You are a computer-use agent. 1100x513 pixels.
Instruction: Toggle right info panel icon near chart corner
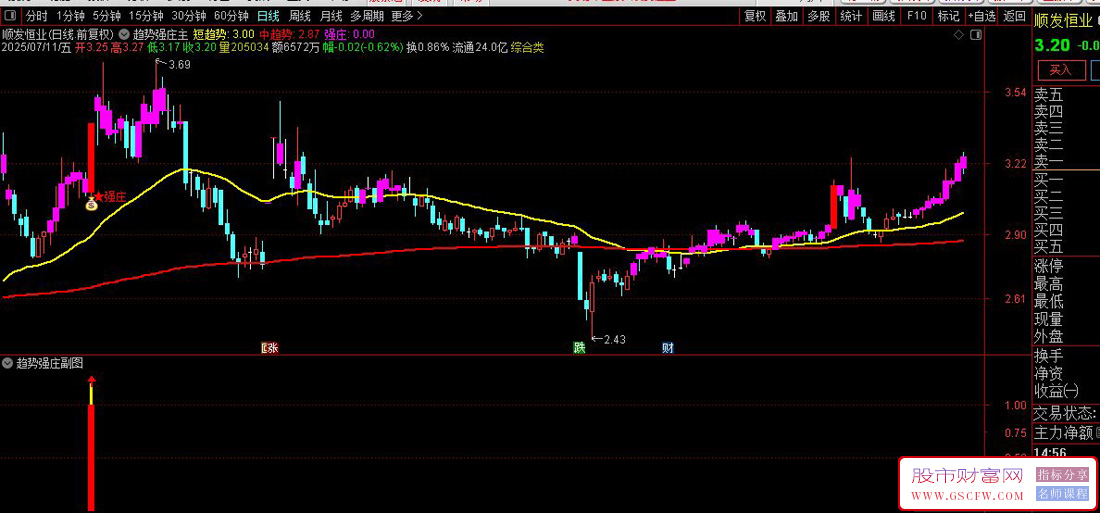(x=976, y=34)
